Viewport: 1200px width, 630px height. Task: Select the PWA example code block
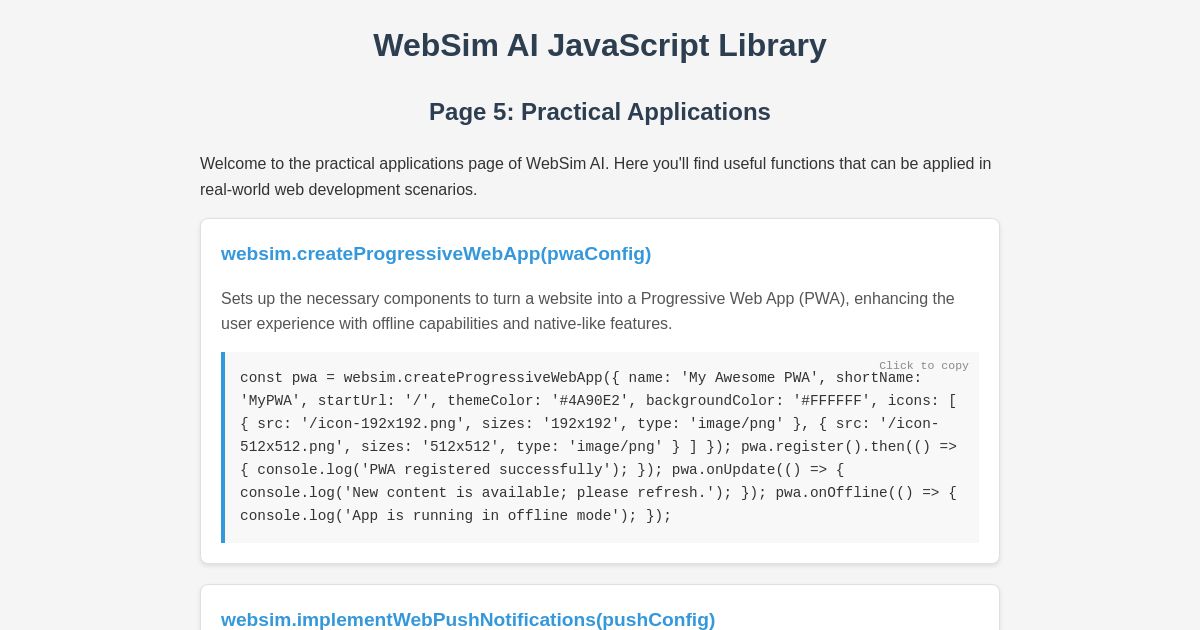tap(600, 447)
